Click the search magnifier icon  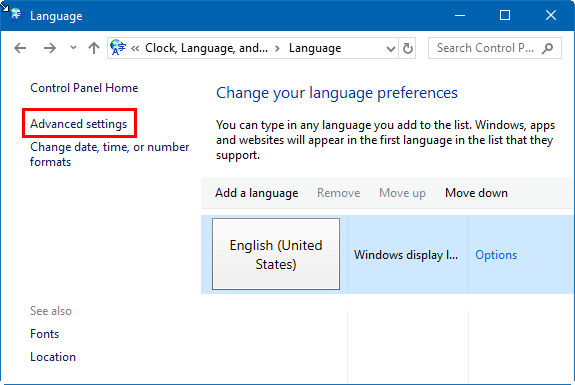click(x=547, y=48)
